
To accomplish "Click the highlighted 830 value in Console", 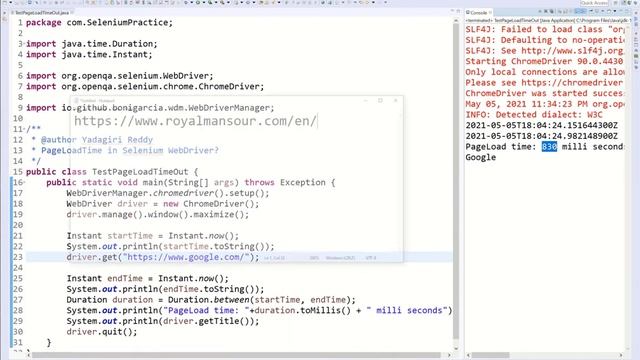I will 549,147.
